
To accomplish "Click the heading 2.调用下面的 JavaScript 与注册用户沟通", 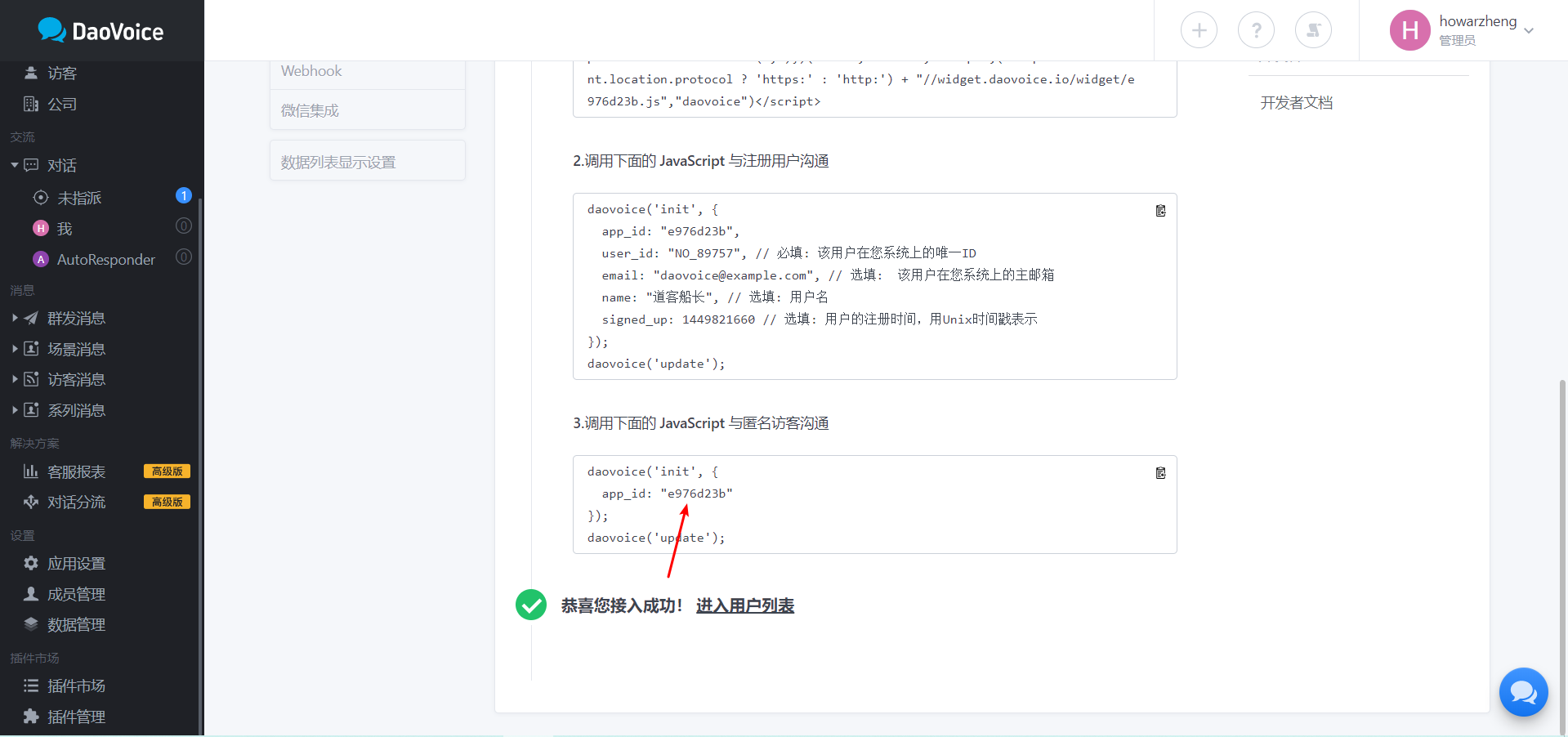I will [x=701, y=161].
